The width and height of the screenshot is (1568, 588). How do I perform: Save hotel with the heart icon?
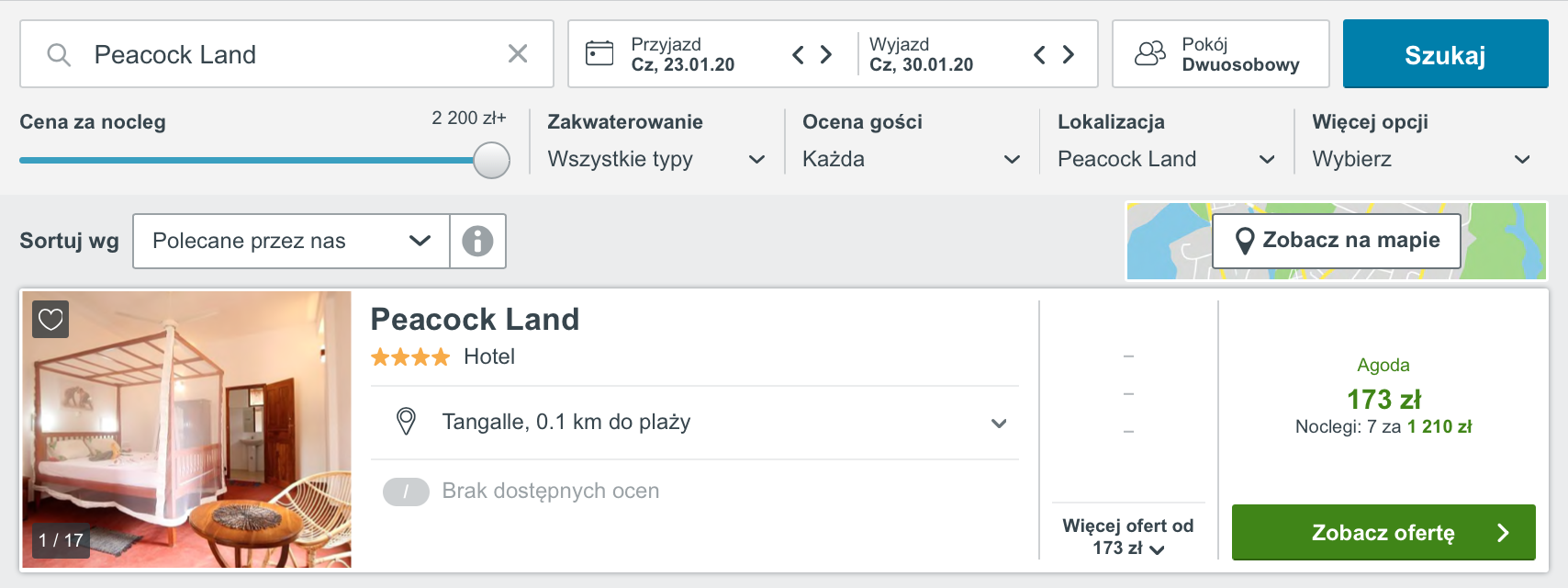[50, 320]
